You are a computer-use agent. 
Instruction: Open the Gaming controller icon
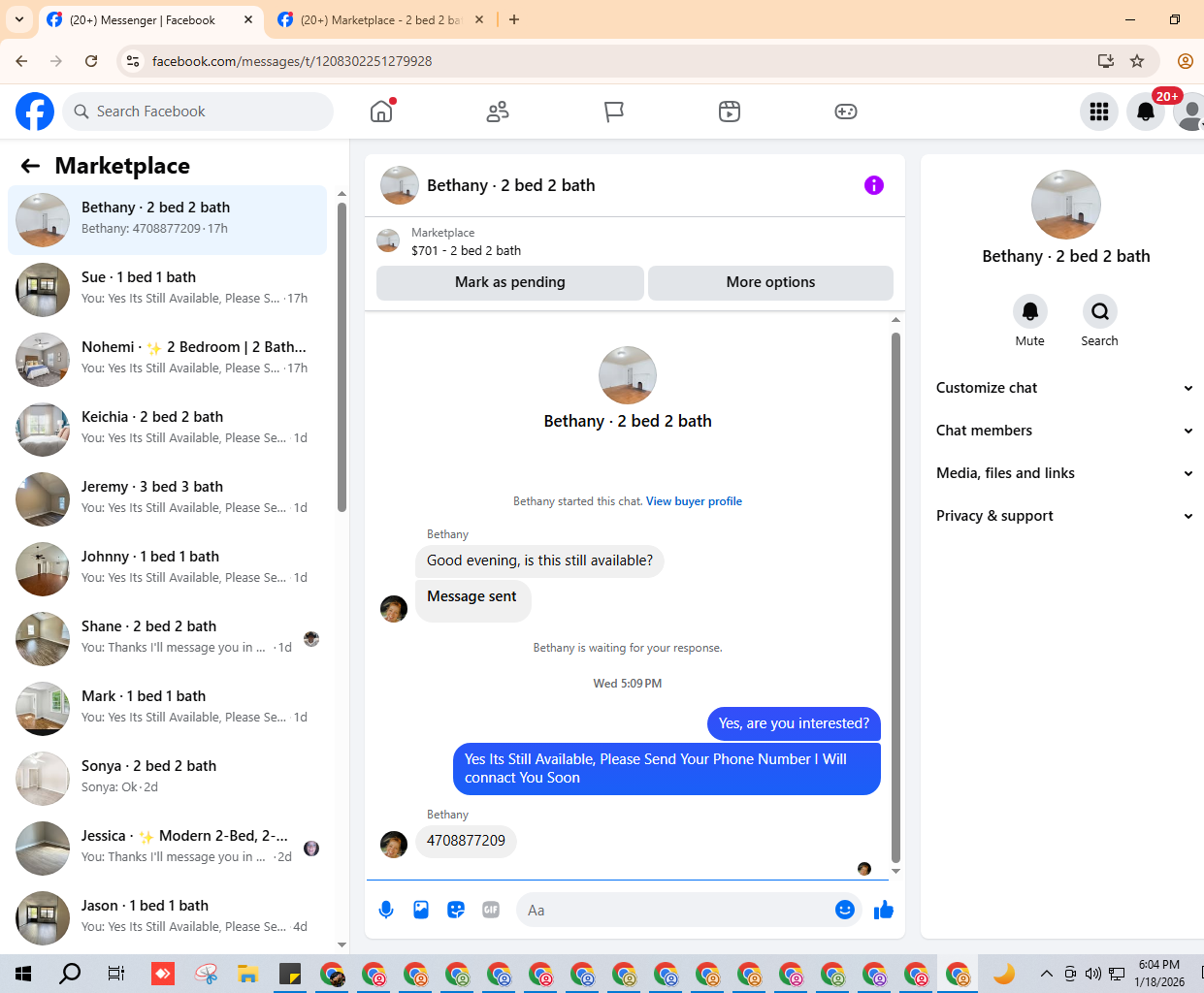click(x=846, y=112)
